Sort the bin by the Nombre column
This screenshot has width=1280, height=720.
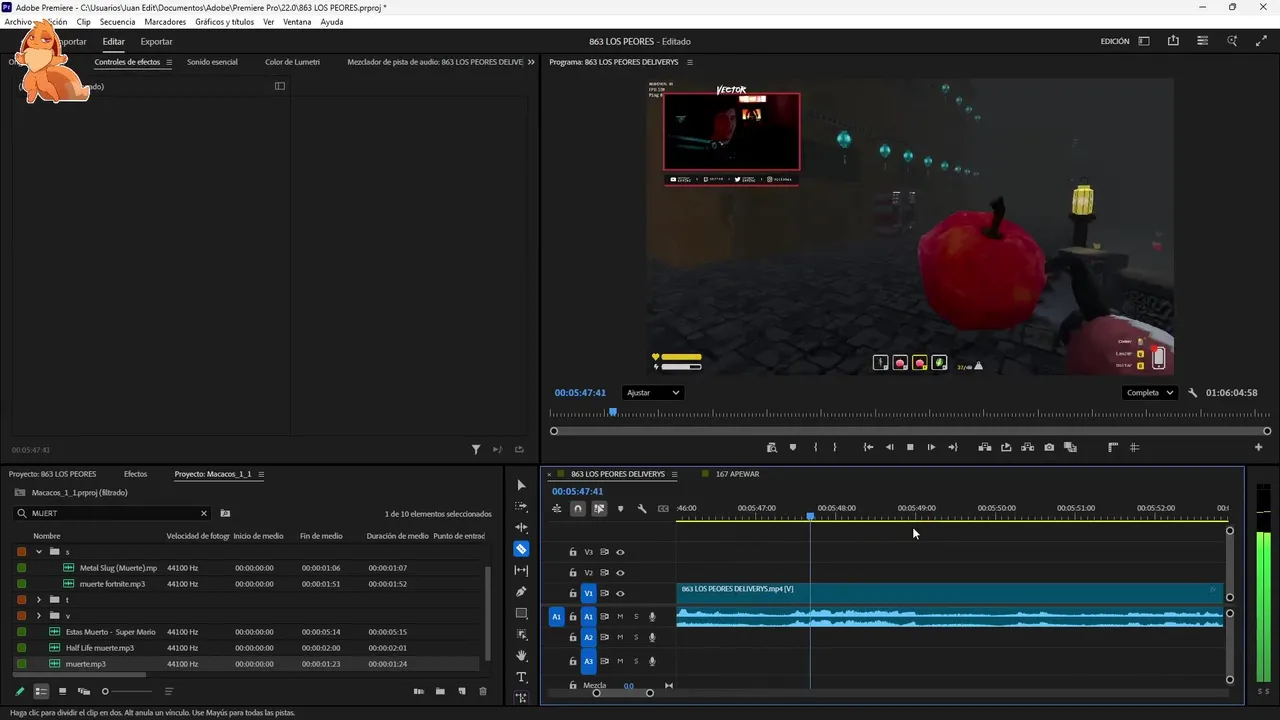point(47,536)
